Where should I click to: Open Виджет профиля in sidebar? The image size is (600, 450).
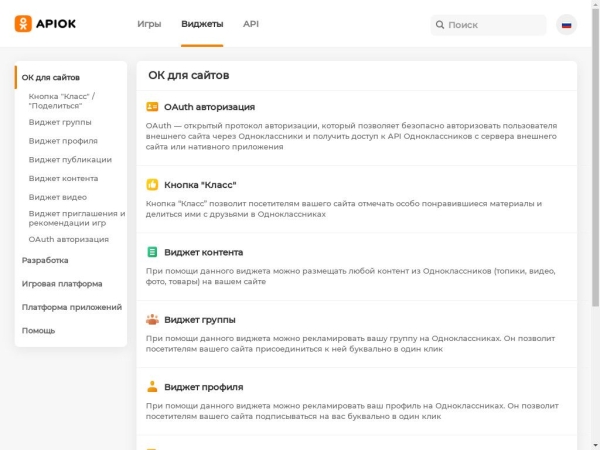pos(63,141)
